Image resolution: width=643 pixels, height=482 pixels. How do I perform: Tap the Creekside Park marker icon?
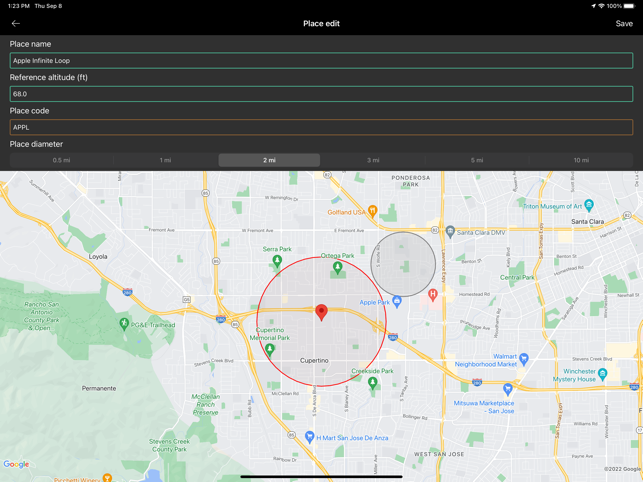[372, 383]
